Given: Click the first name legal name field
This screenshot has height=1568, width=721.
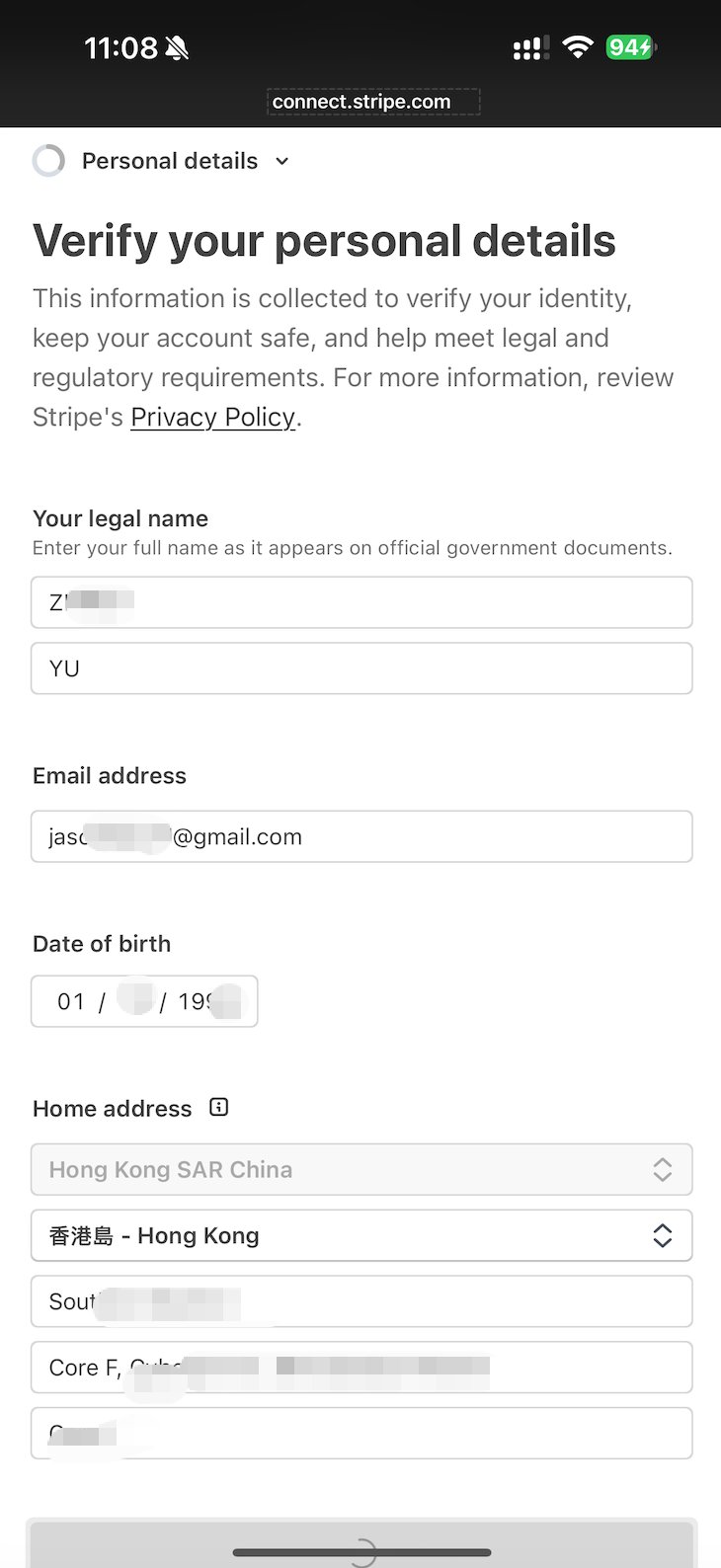Looking at the screenshot, I should pyautogui.click(x=361, y=602).
